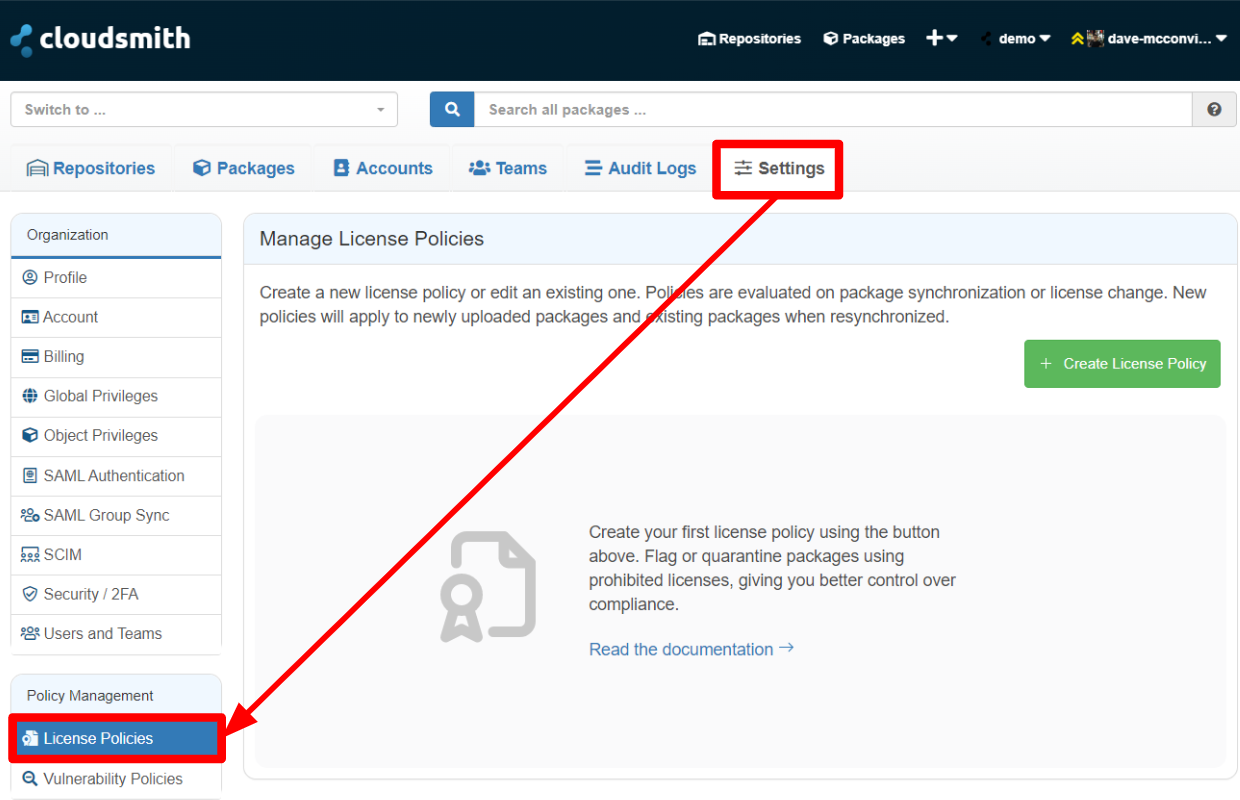Open Billing settings in the sidebar
Screen dimensions: 1240x800
(x=116, y=357)
